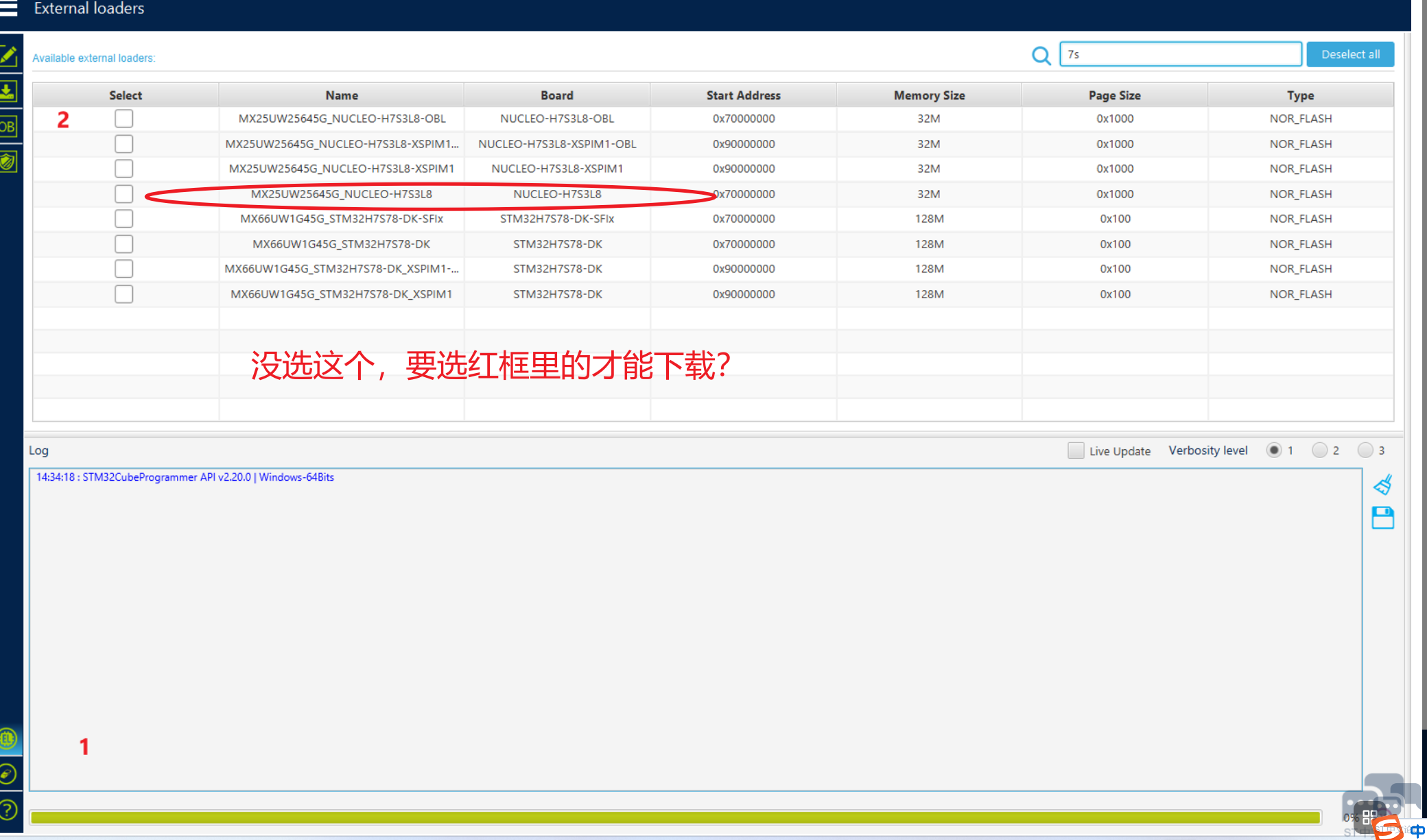1427x840 pixels.
Task: Open Memory & File editing pencil icon
Action: point(9,55)
